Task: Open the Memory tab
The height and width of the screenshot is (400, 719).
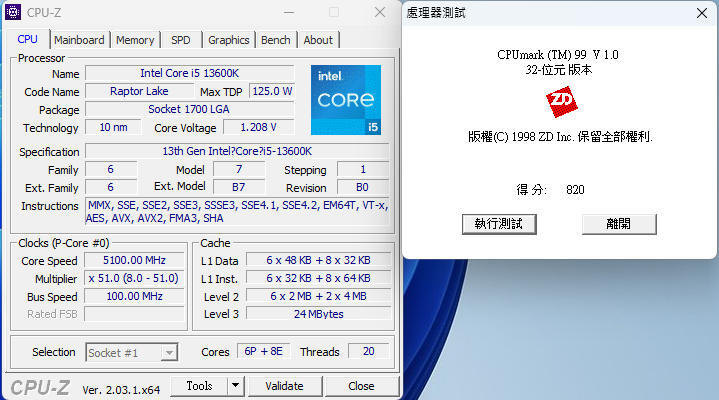Action: point(135,40)
